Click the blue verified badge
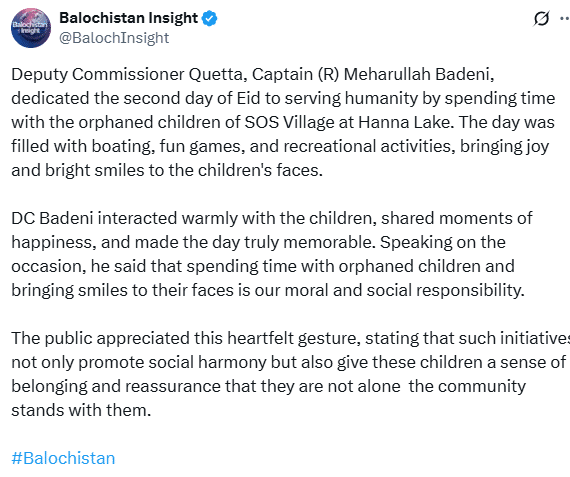570x477 pixels. (x=210, y=18)
